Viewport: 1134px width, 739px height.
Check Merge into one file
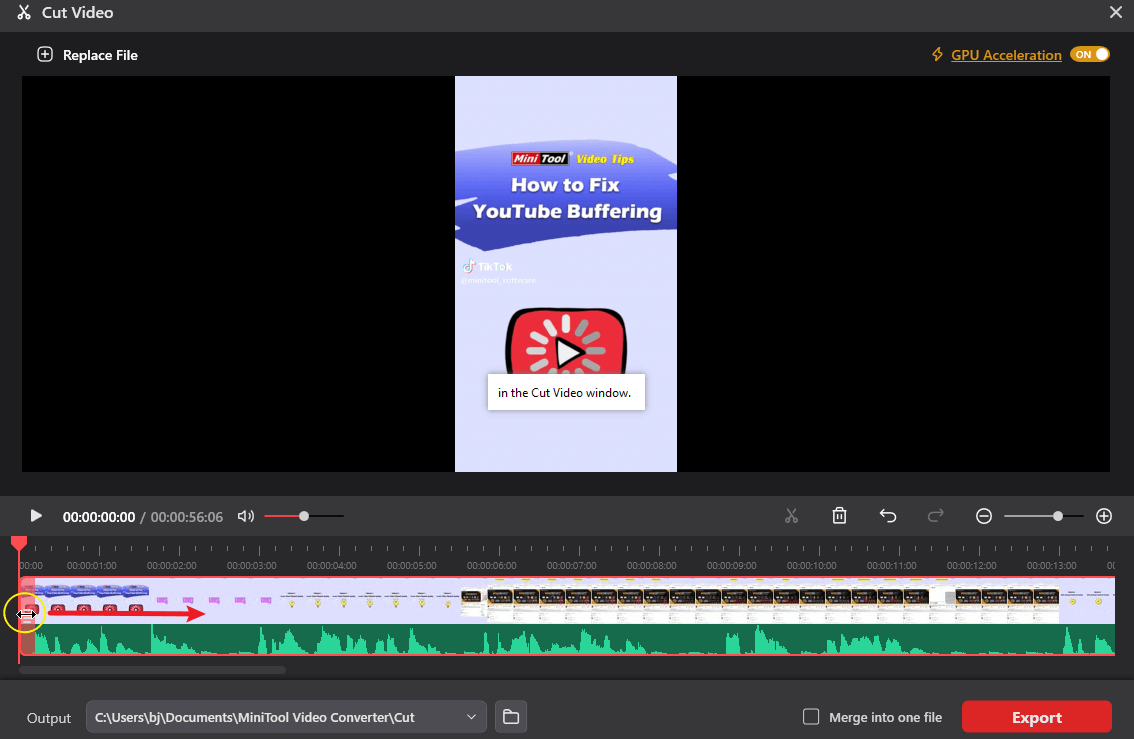[x=811, y=717]
